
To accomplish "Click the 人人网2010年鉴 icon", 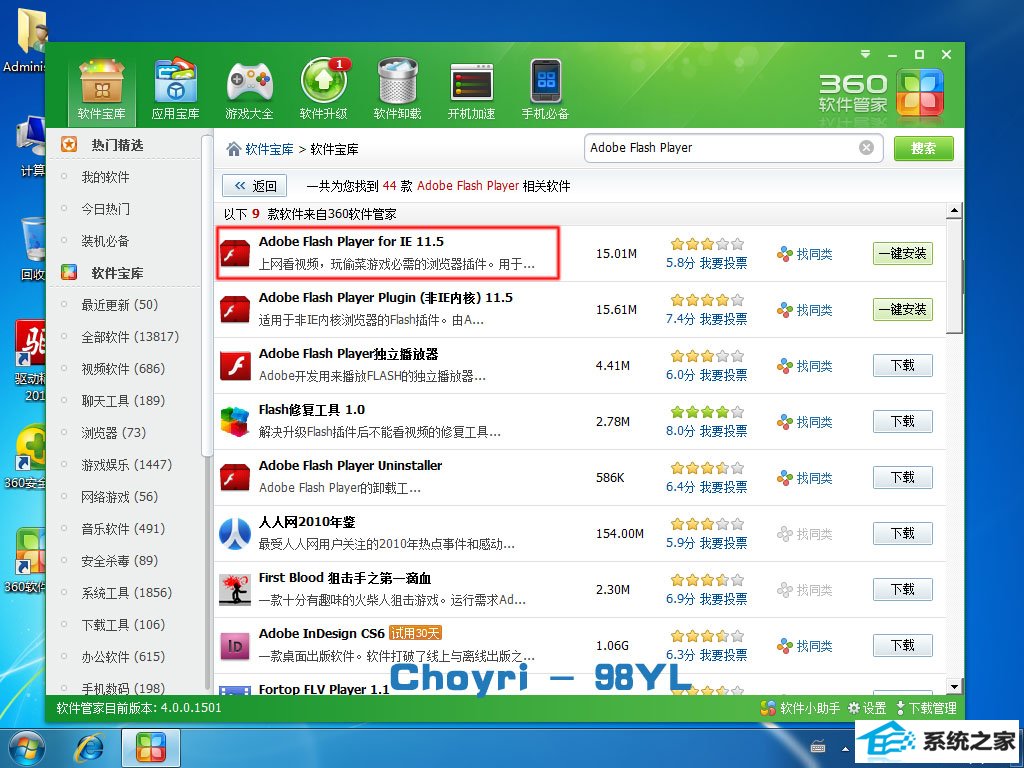I will pyautogui.click(x=234, y=534).
